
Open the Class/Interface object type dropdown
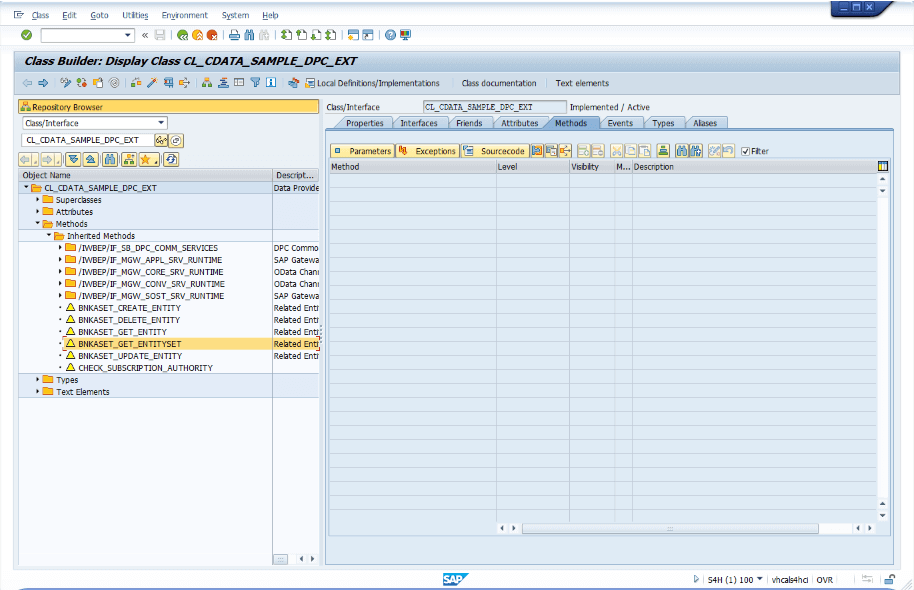click(161, 123)
